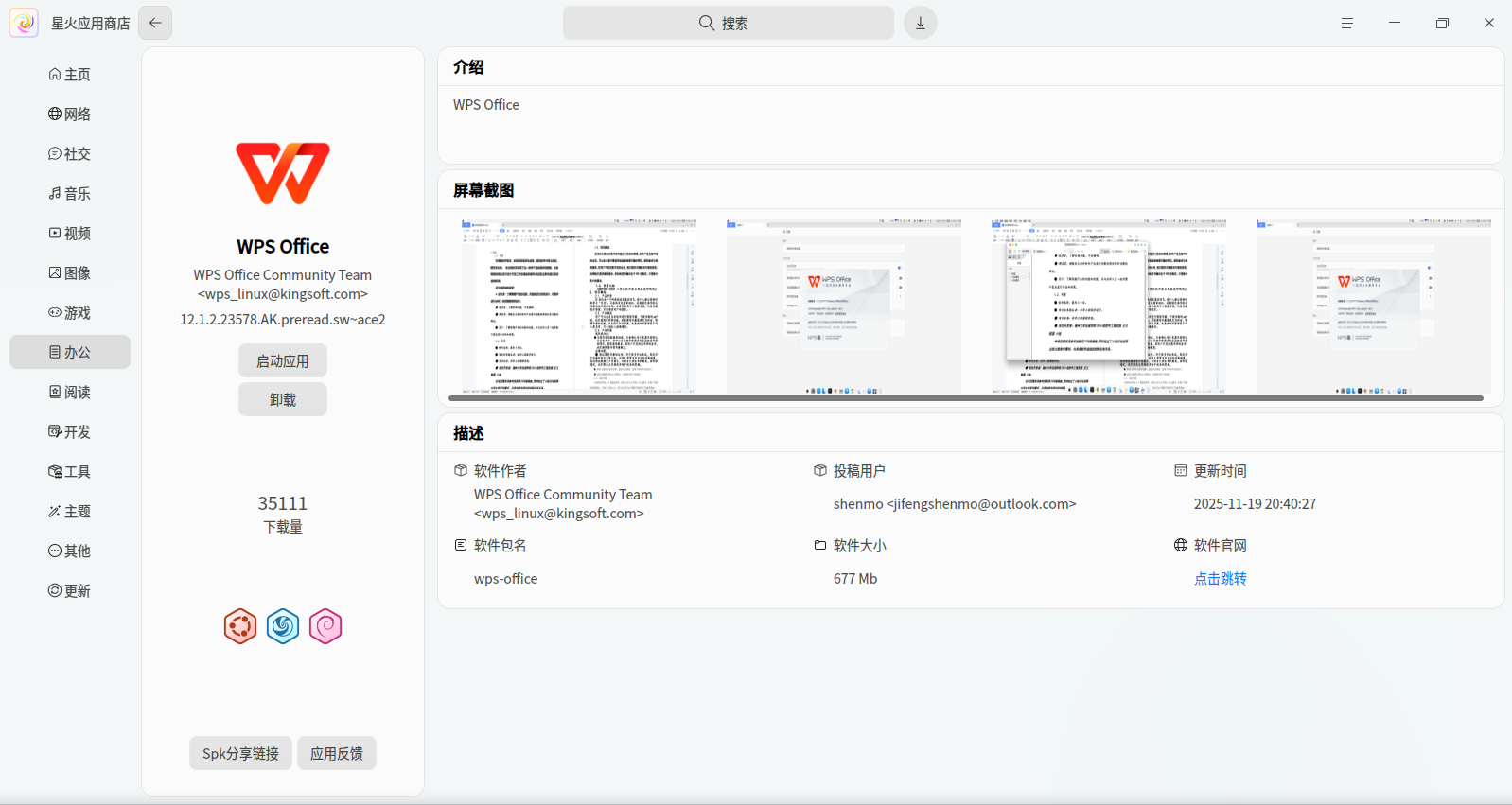
Task: Open the fourth WPS screenshot thumbnail
Action: click(1374, 306)
